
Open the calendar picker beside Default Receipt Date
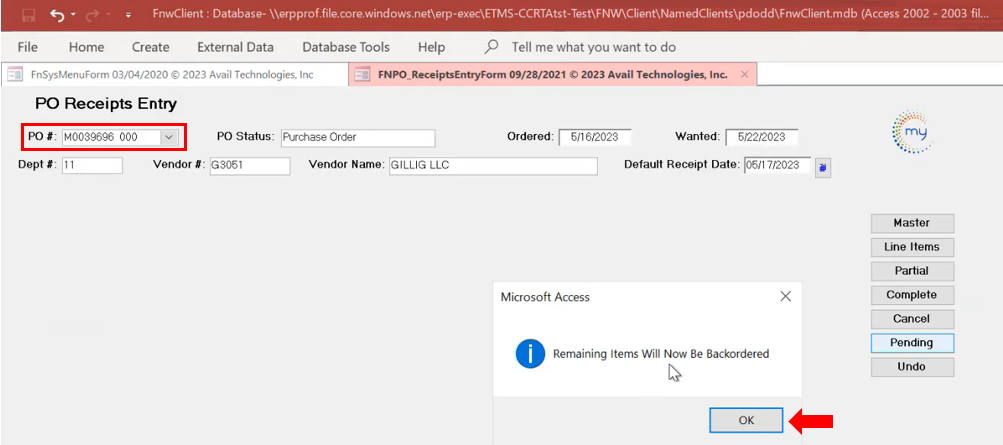pyautogui.click(x=822, y=167)
